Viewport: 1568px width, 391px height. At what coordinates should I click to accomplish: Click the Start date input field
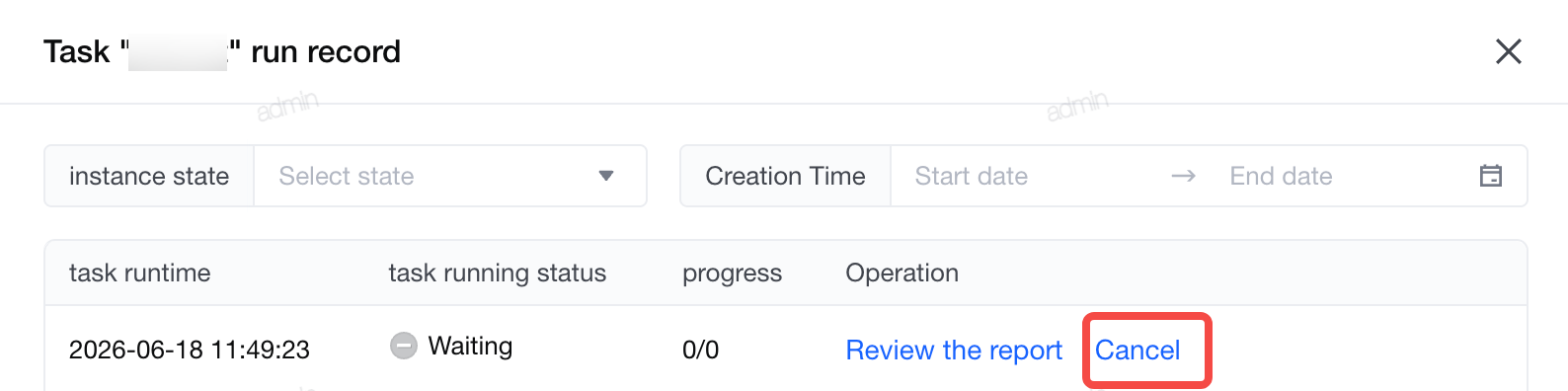pyautogui.click(x=1027, y=176)
